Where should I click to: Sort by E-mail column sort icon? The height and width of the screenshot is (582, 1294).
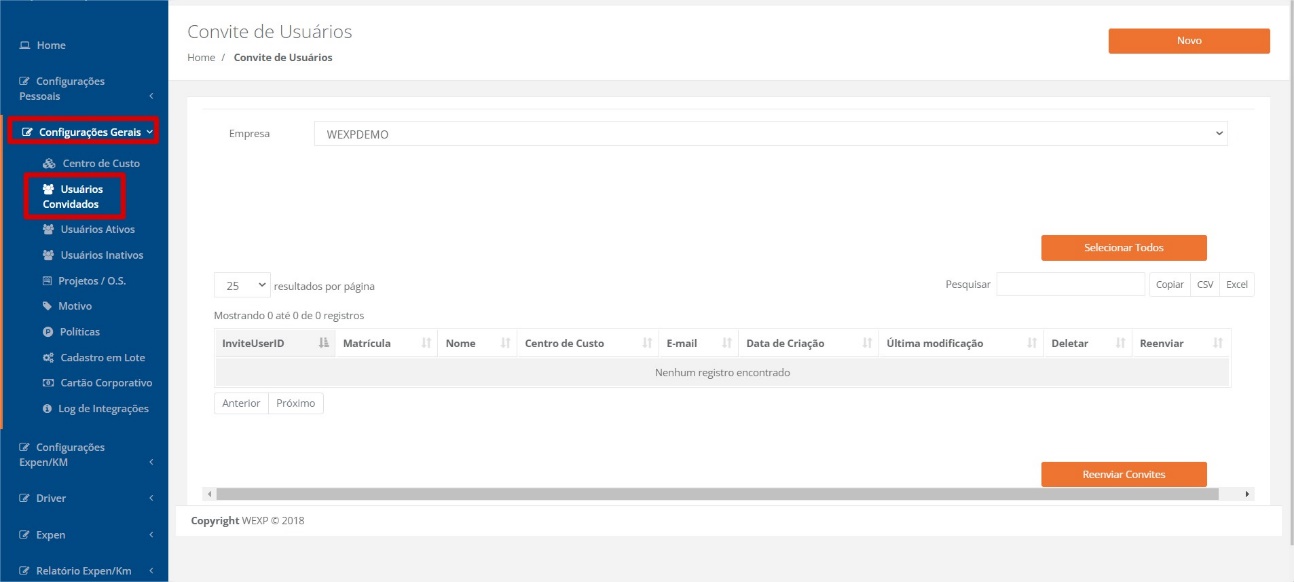pyautogui.click(x=726, y=343)
